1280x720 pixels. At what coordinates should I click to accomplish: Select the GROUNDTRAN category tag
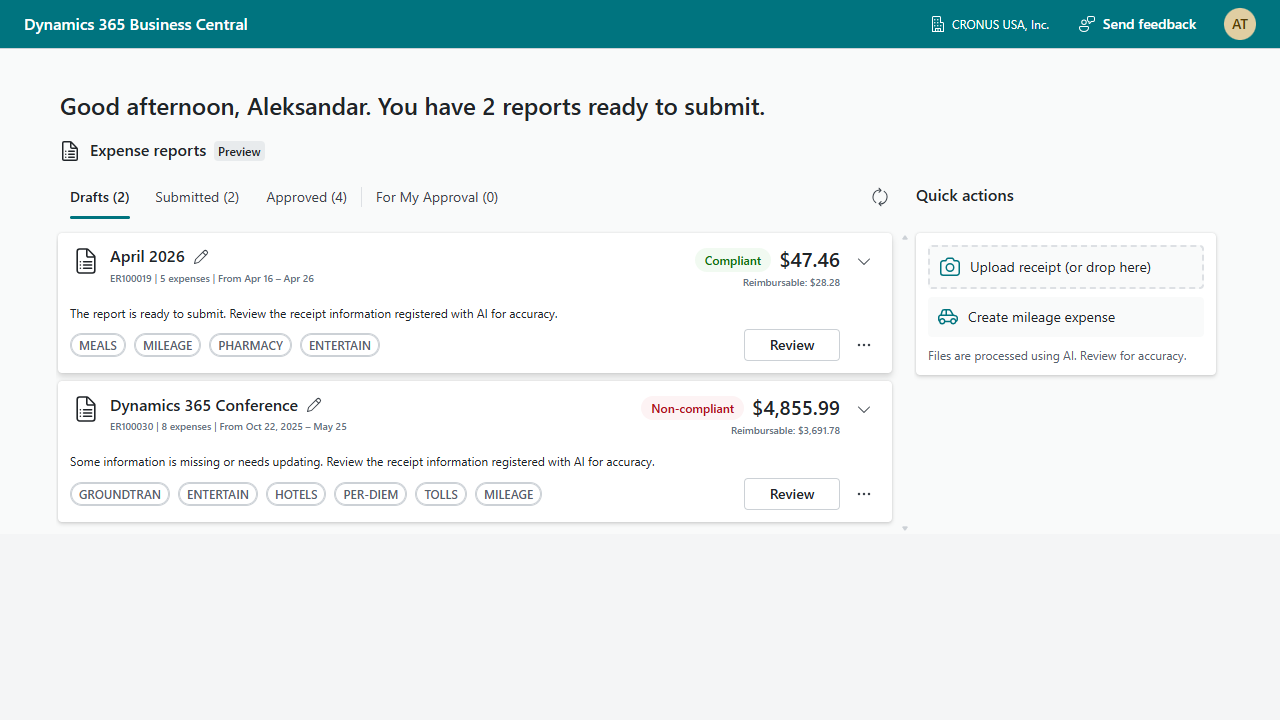point(120,494)
